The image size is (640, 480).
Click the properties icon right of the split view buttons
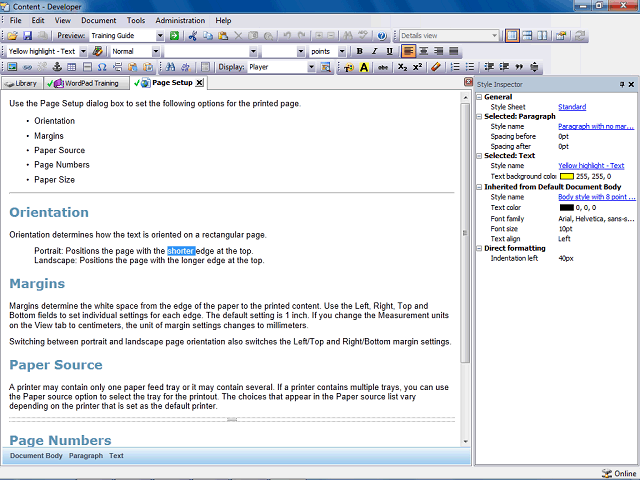coord(561,36)
